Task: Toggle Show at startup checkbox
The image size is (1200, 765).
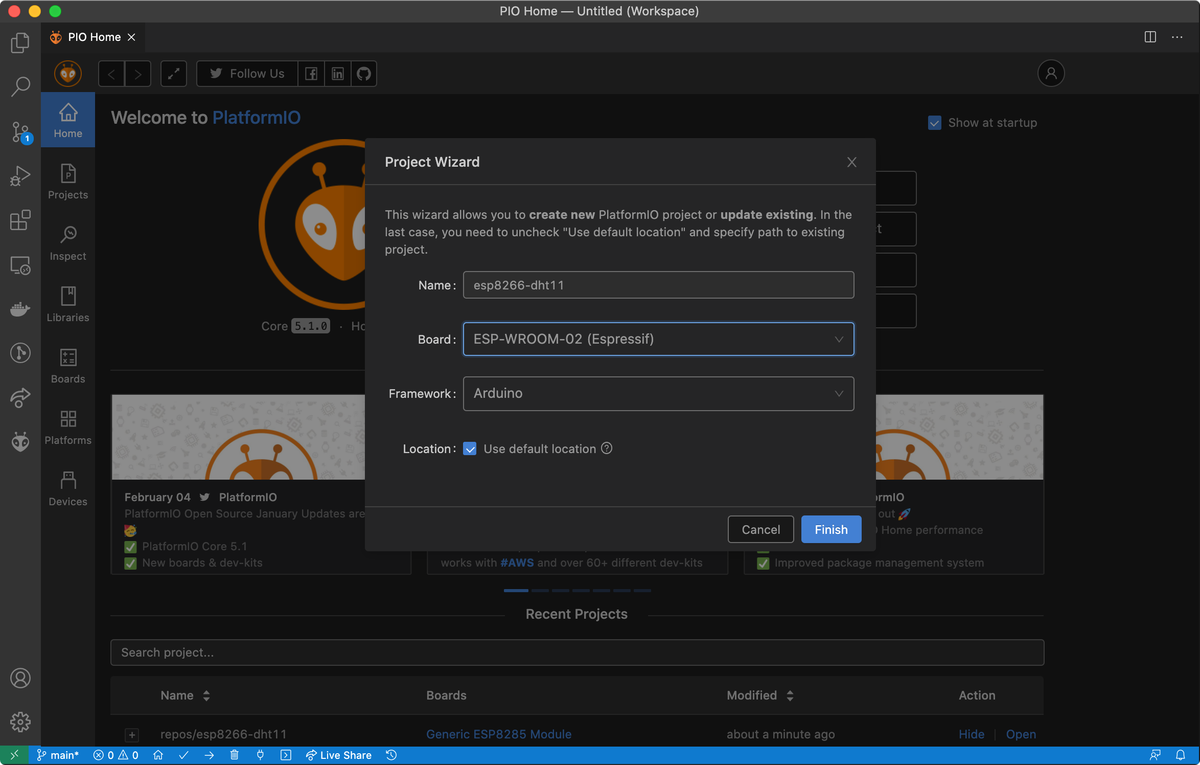Action: [x=935, y=123]
